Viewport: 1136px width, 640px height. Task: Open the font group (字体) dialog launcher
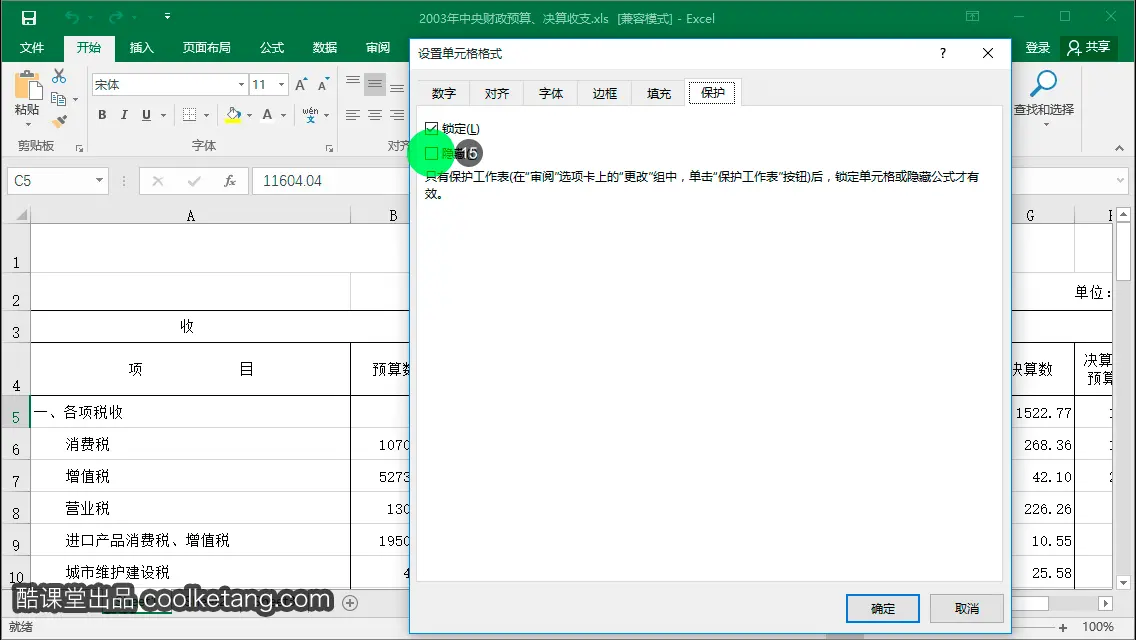[330, 148]
